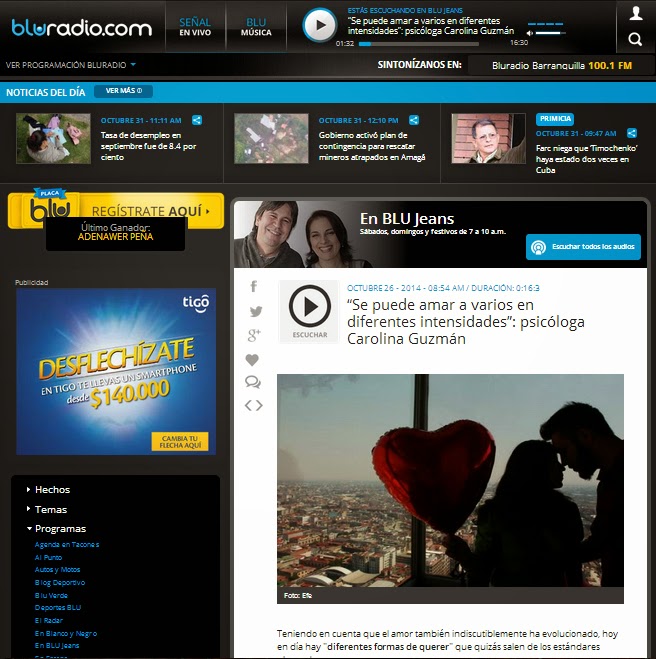
Task: Click the Escuchar play button of the article
Action: coord(310,312)
